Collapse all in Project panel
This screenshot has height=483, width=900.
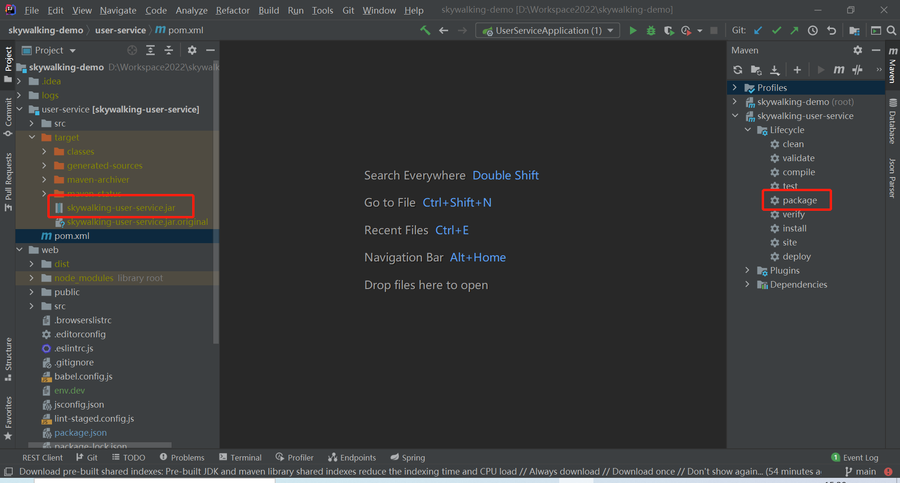coord(169,51)
